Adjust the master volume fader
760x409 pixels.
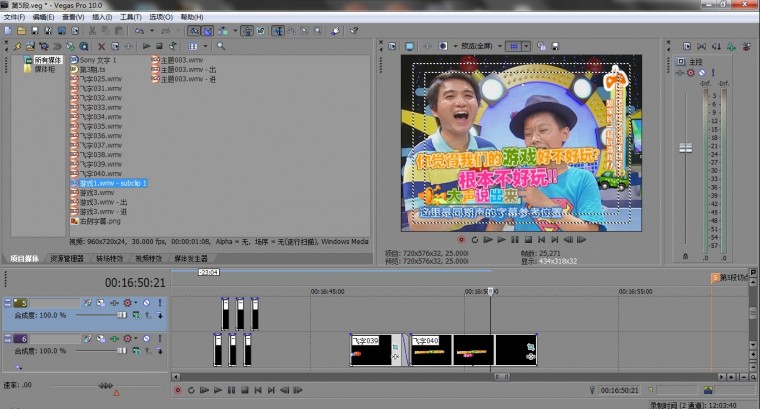(685, 148)
